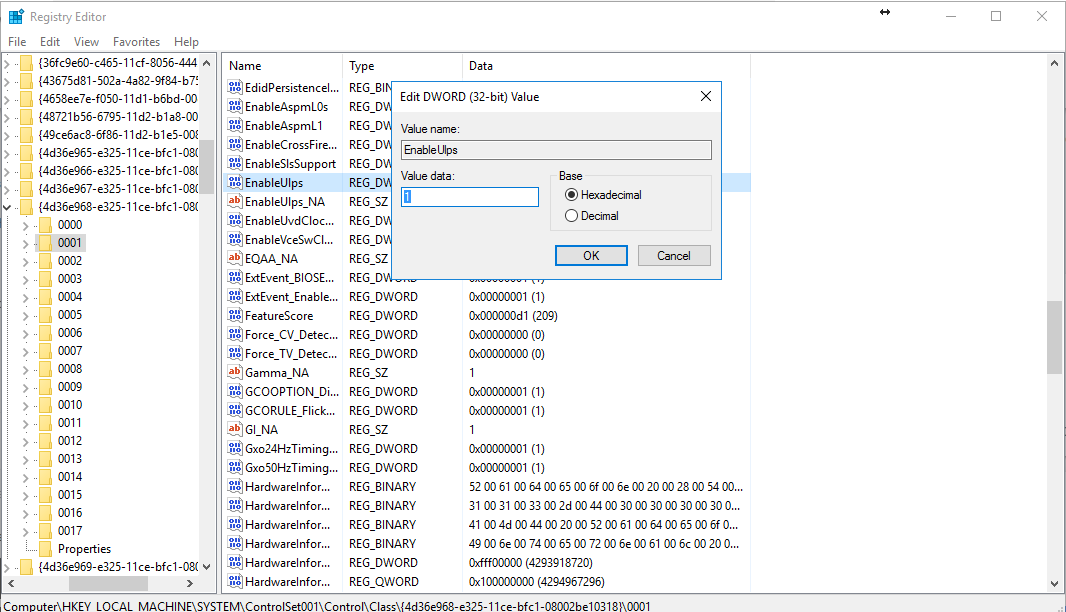Select the 0003 key in the tree

click(69, 279)
